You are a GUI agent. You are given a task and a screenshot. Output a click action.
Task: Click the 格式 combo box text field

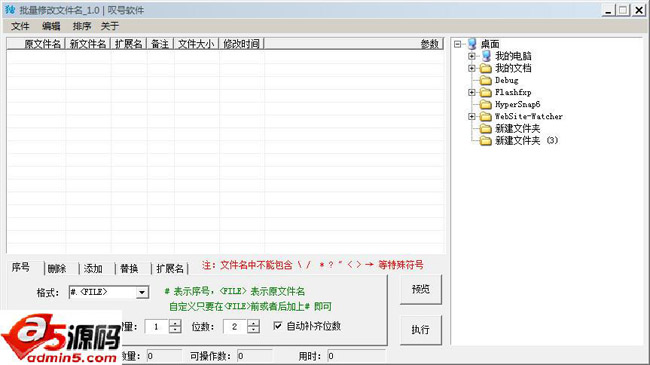pos(102,292)
